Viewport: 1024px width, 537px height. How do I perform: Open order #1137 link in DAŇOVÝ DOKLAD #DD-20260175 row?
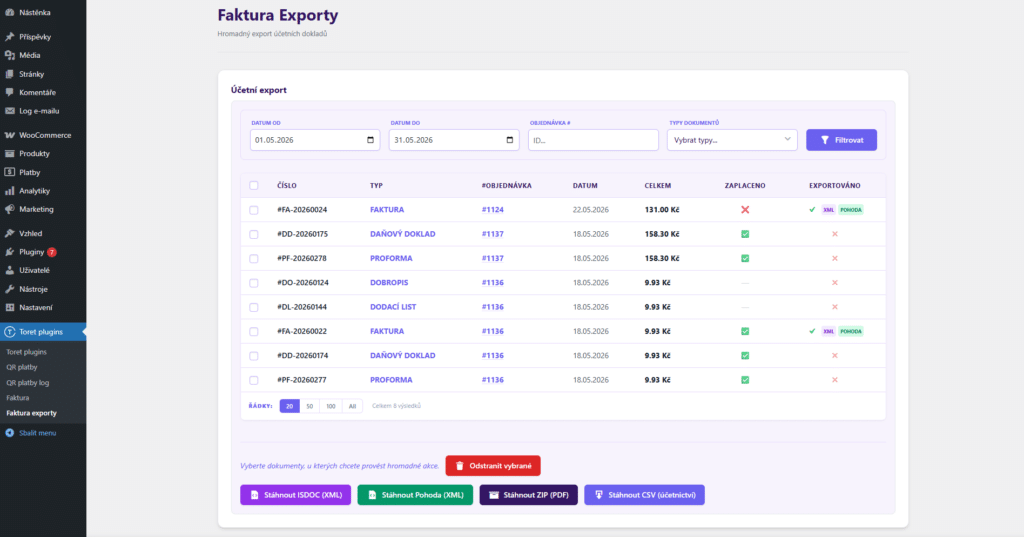492,234
